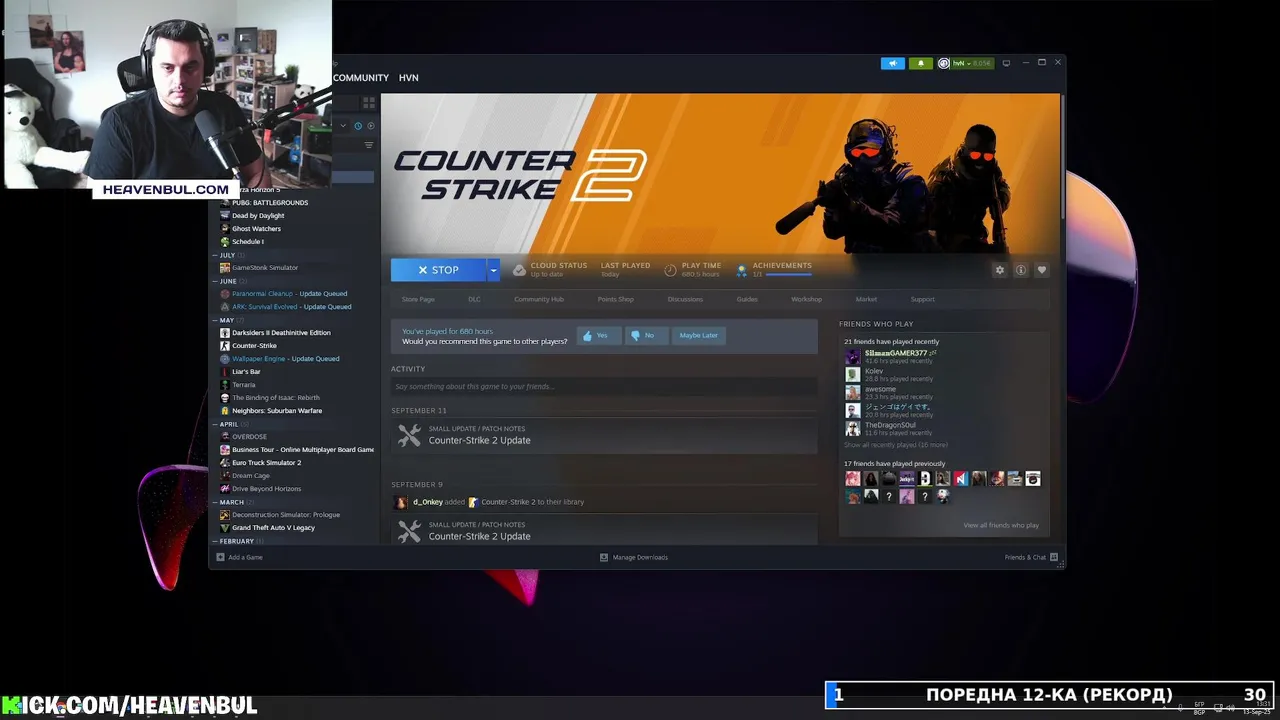Select Dead by Daylight in library
This screenshot has height=720, width=1280.
coord(258,216)
